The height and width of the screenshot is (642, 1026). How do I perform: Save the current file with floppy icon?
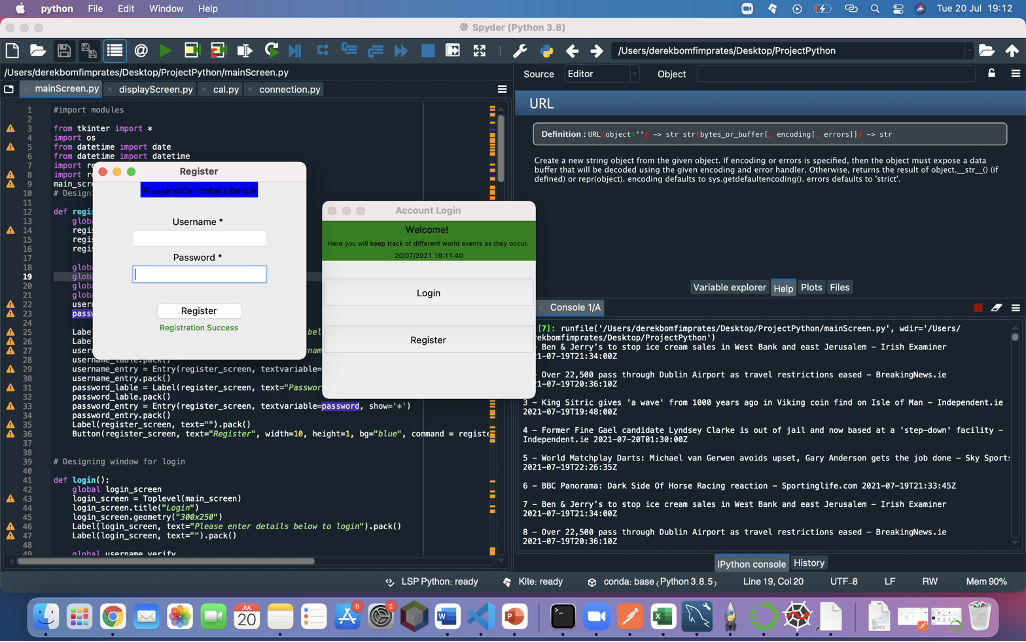63,50
